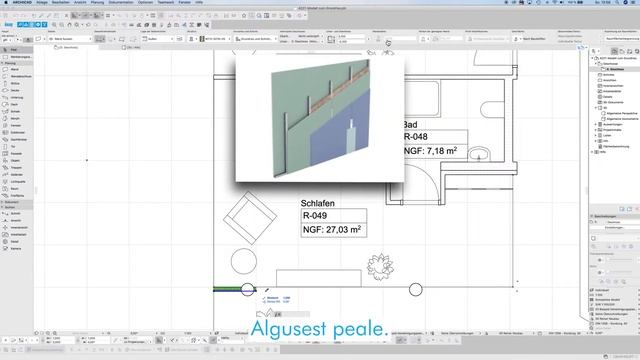Select the Detail tool

point(16,242)
